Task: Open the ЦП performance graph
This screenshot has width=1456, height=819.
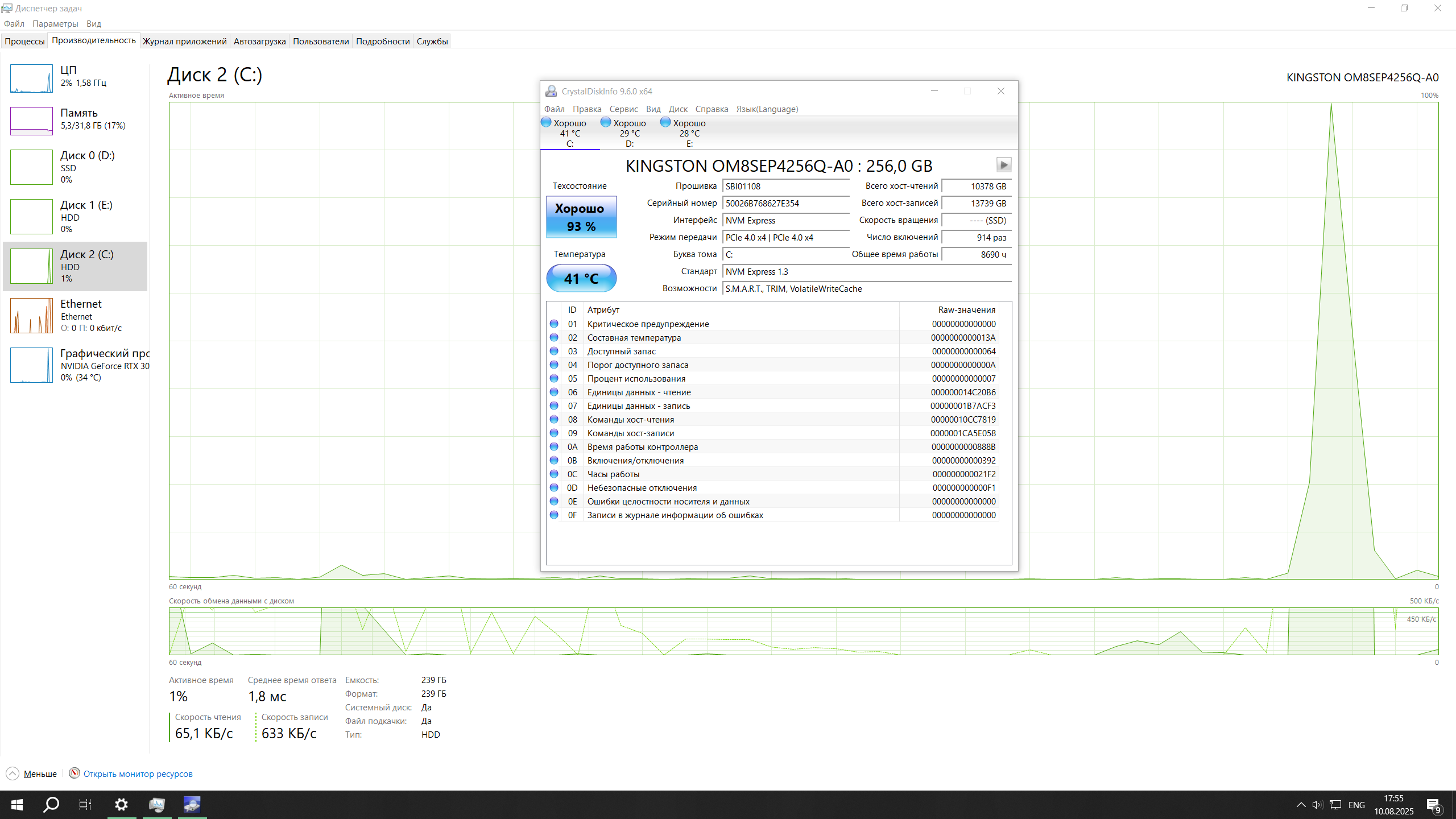Action: click(x=75, y=78)
